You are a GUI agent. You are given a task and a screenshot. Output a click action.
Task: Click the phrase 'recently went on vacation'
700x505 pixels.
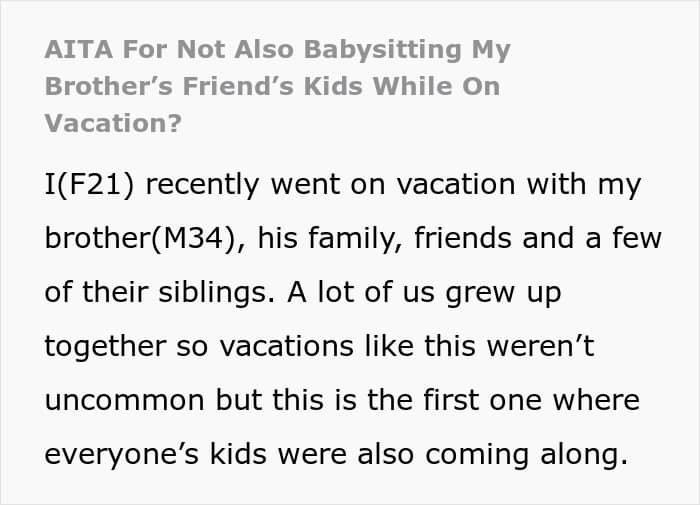pyautogui.click(x=330, y=184)
